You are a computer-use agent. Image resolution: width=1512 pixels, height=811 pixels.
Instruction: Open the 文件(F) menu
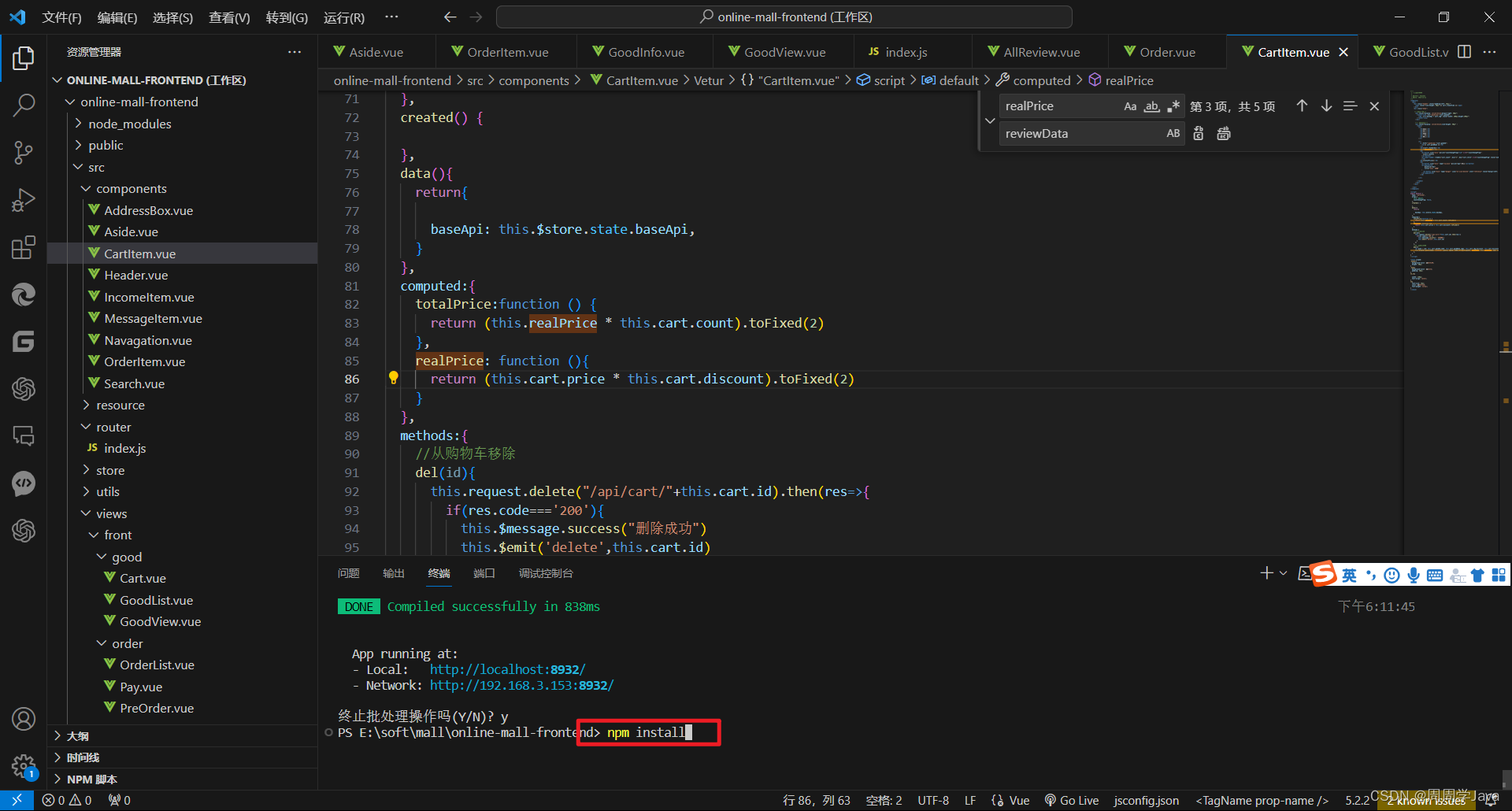(61, 17)
